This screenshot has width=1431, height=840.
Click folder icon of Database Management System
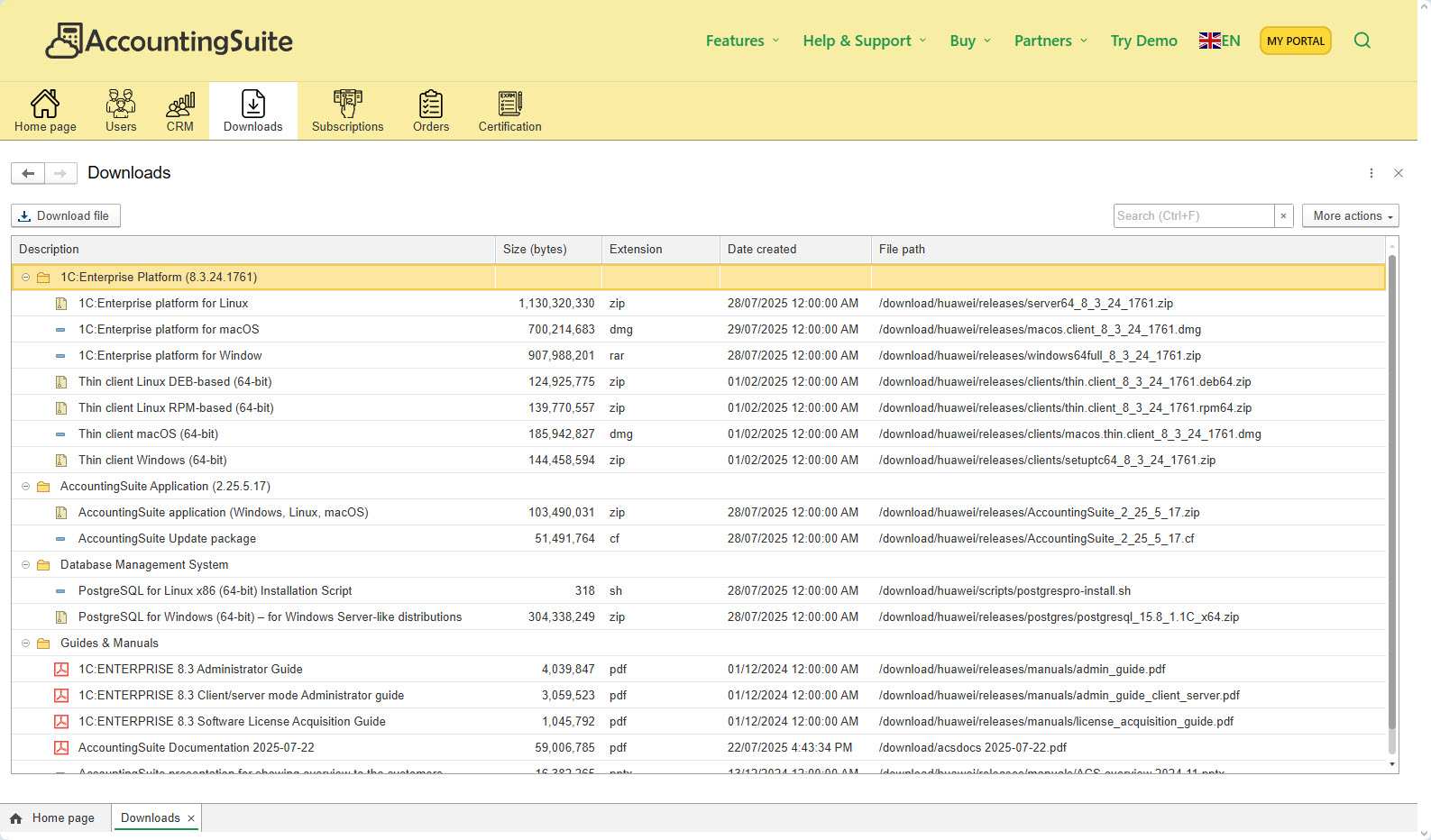click(x=43, y=565)
